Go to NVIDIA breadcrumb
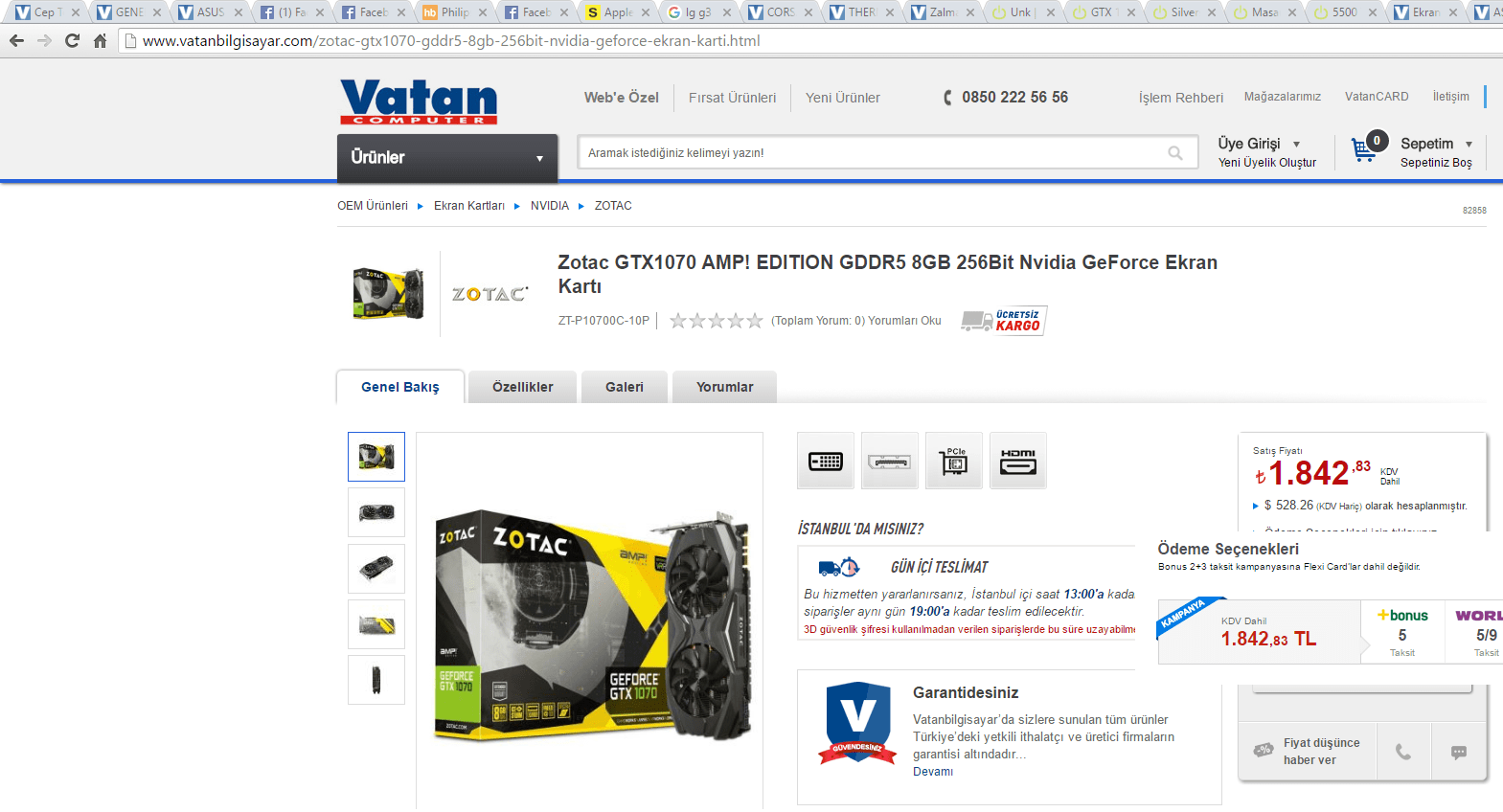 [x=550, y=206]
